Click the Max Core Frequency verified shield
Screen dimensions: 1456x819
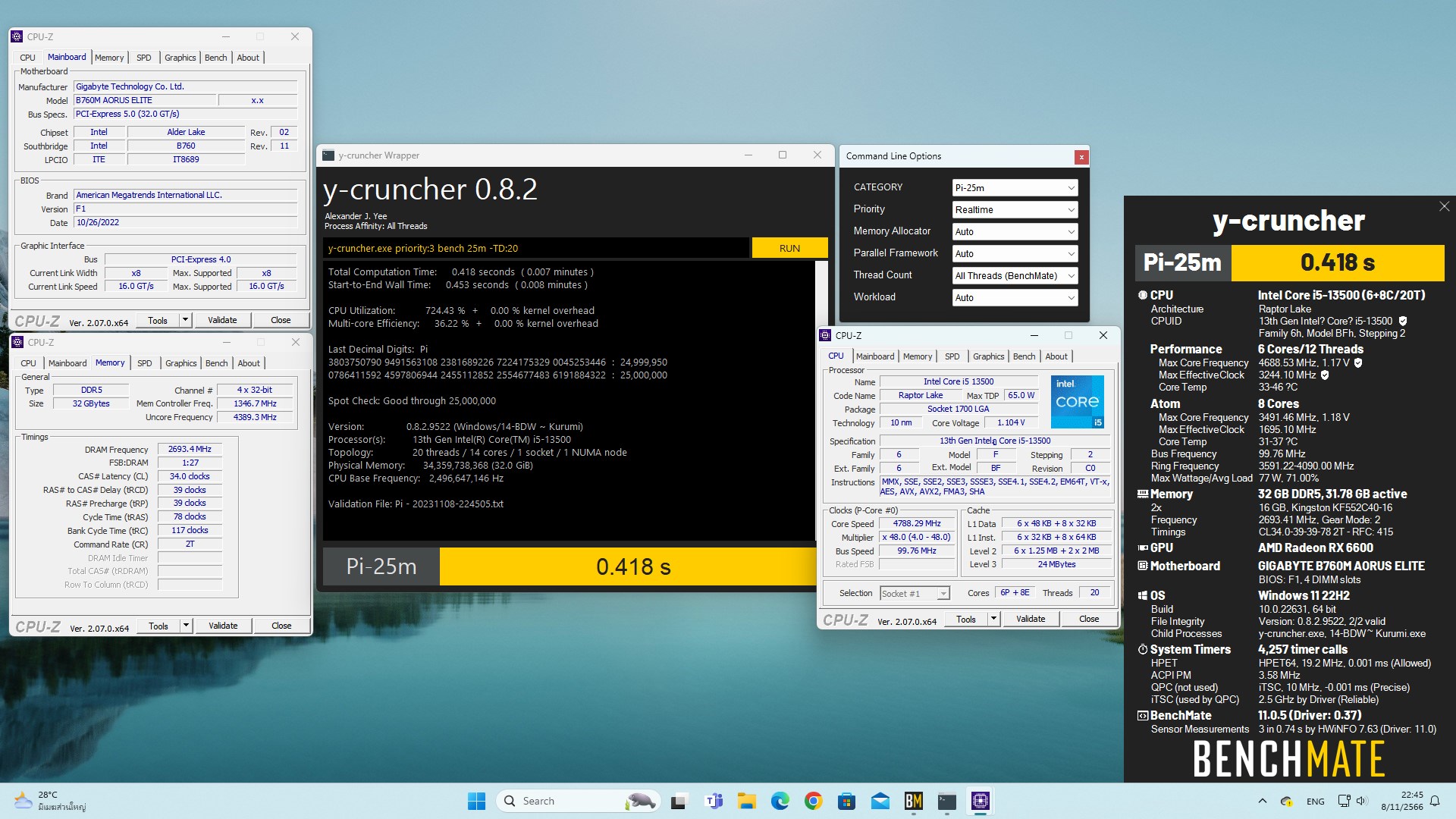(x=1358, y=362)
